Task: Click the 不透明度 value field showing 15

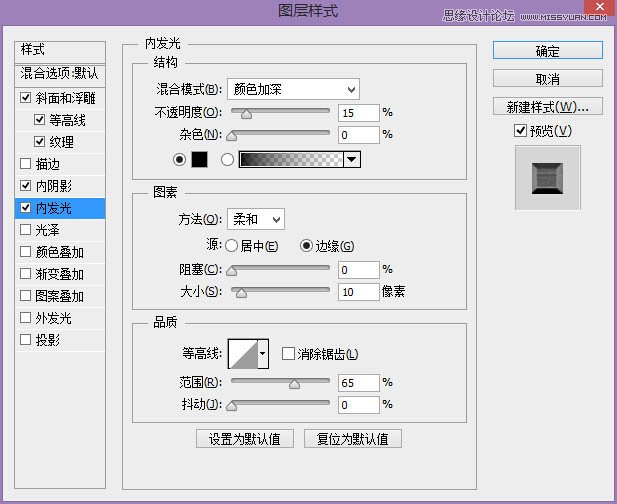Action: click(358, 113)
